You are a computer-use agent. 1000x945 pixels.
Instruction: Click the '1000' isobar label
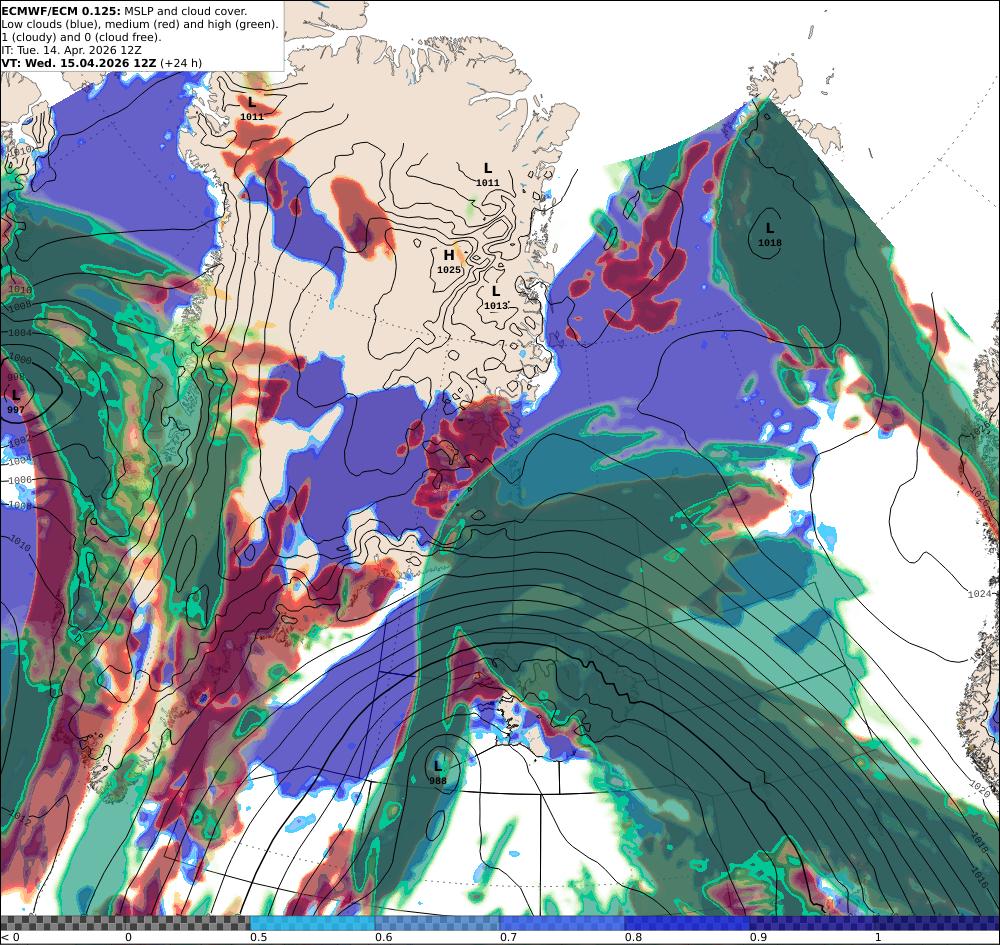20,360
